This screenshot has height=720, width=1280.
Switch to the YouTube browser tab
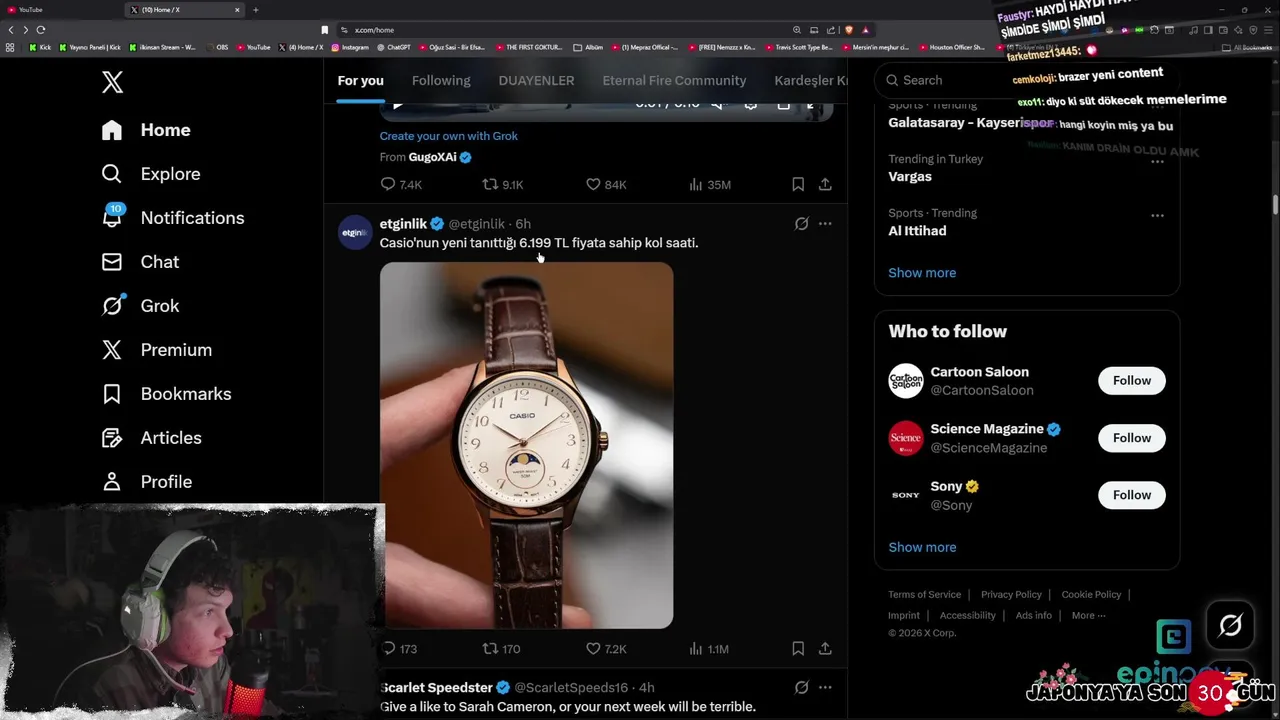click(60, 10)
